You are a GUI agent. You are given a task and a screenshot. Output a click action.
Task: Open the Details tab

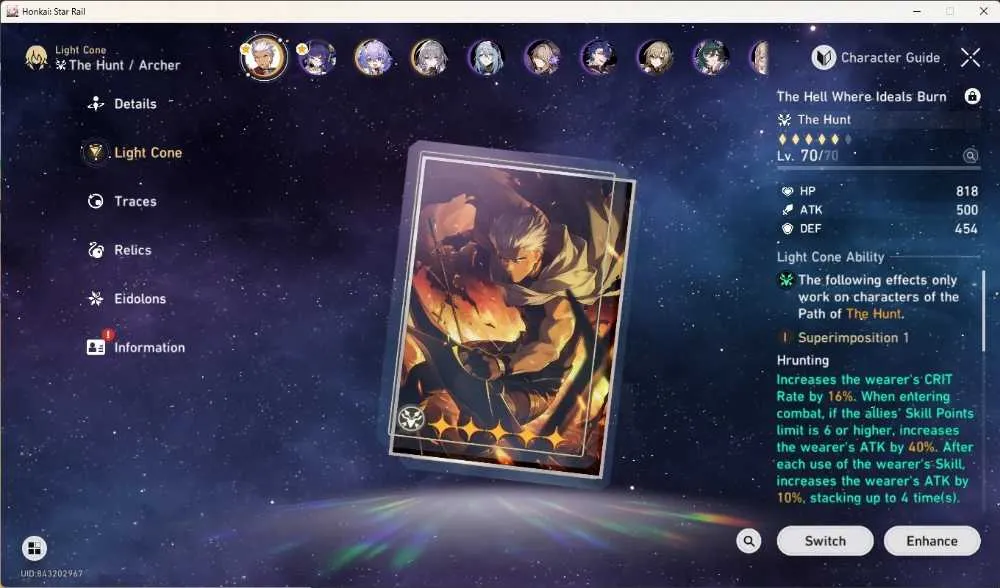[x=122, y=103]
